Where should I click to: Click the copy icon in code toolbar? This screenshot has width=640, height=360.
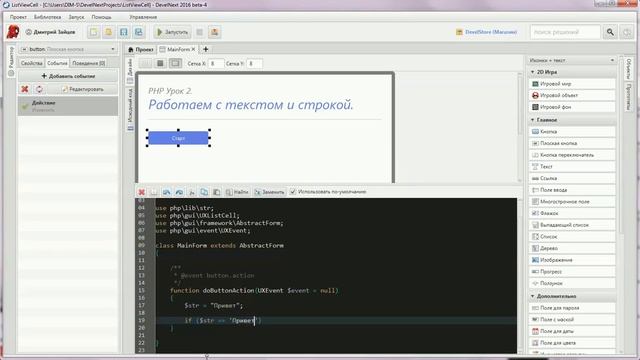click(x=204, y=192)
